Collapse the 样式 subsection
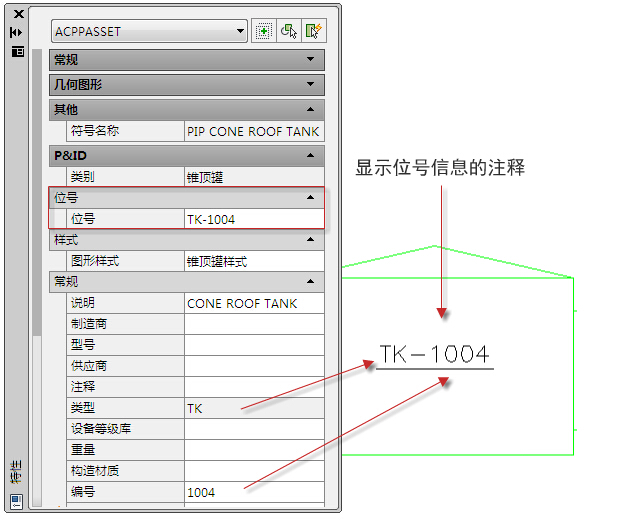 tap(311, 240)
